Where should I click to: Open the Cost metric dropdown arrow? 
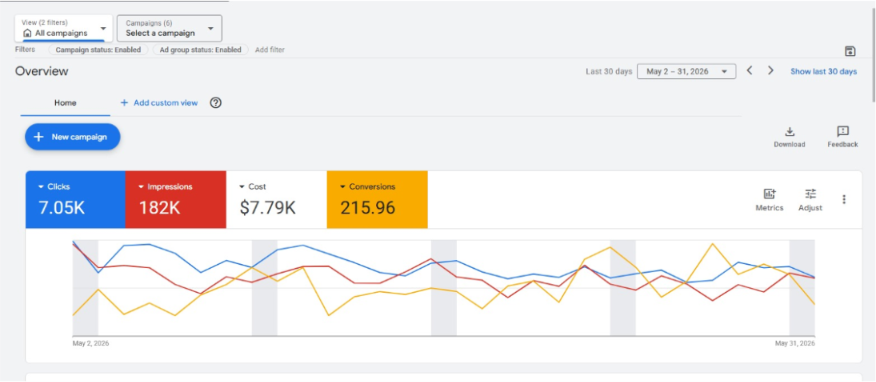tap(242, 187)
